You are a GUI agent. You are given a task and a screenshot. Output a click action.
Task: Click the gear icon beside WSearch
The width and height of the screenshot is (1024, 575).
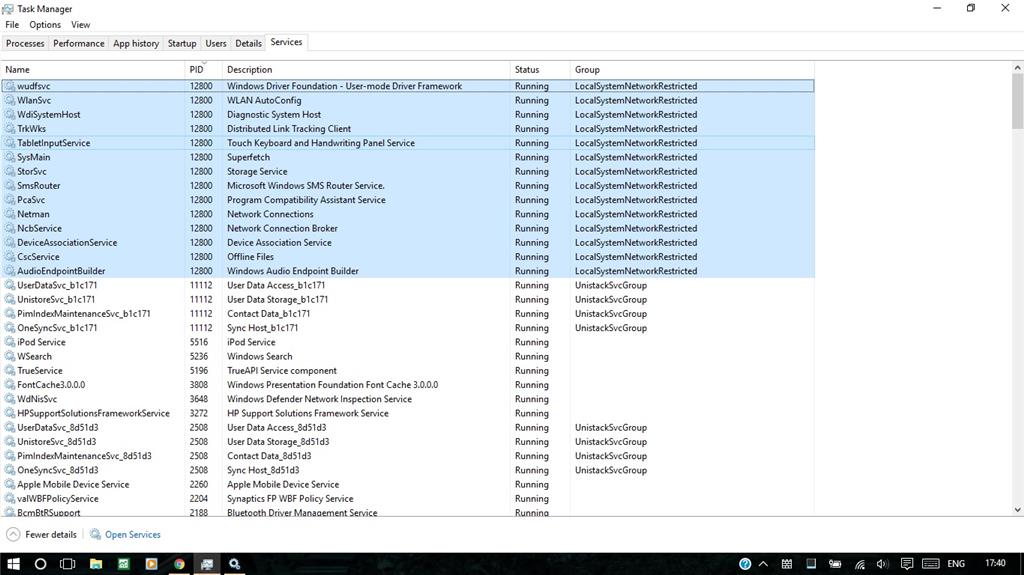[10, 357]
